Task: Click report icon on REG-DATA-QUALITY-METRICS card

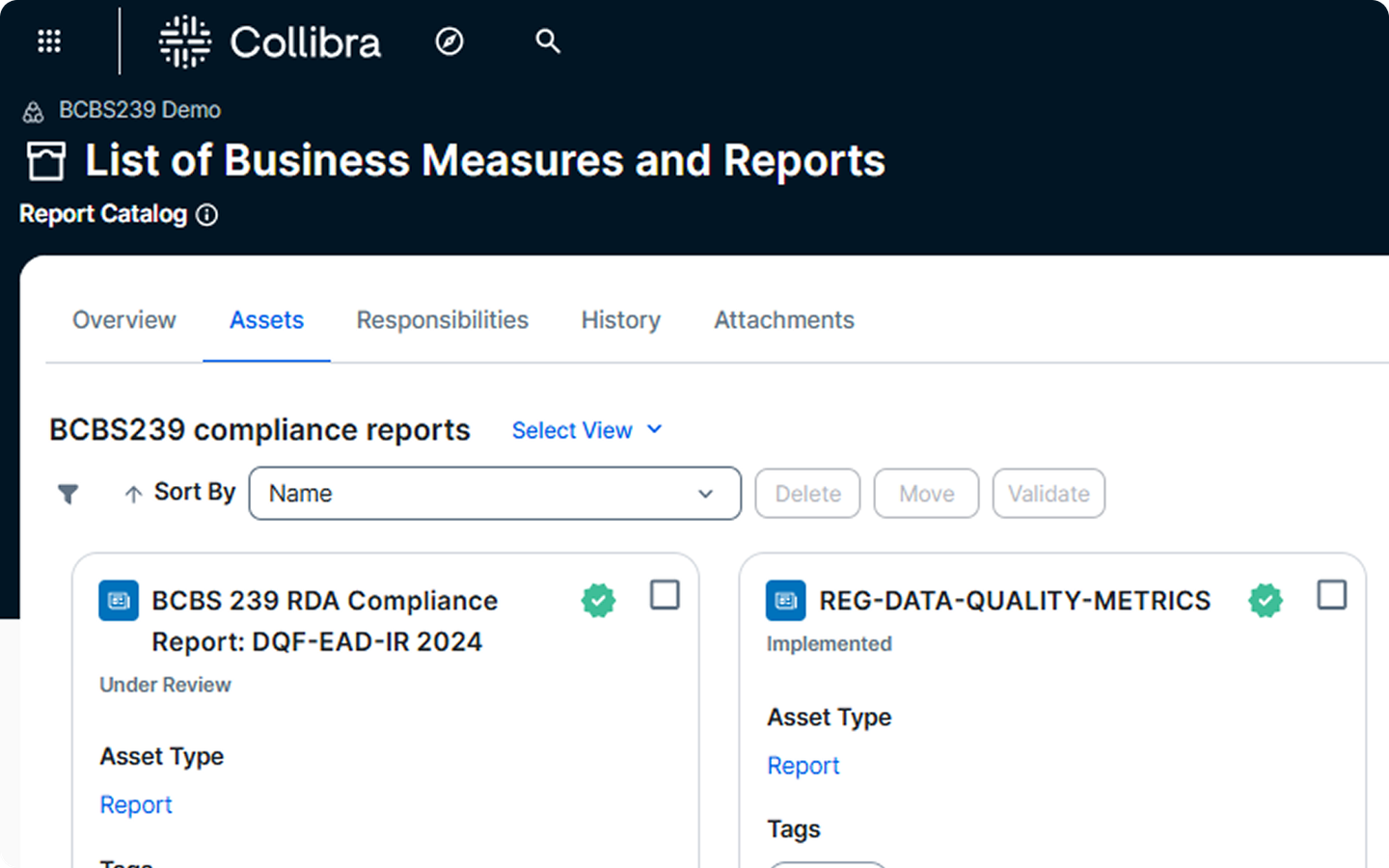Action: (x=786, y=601)
